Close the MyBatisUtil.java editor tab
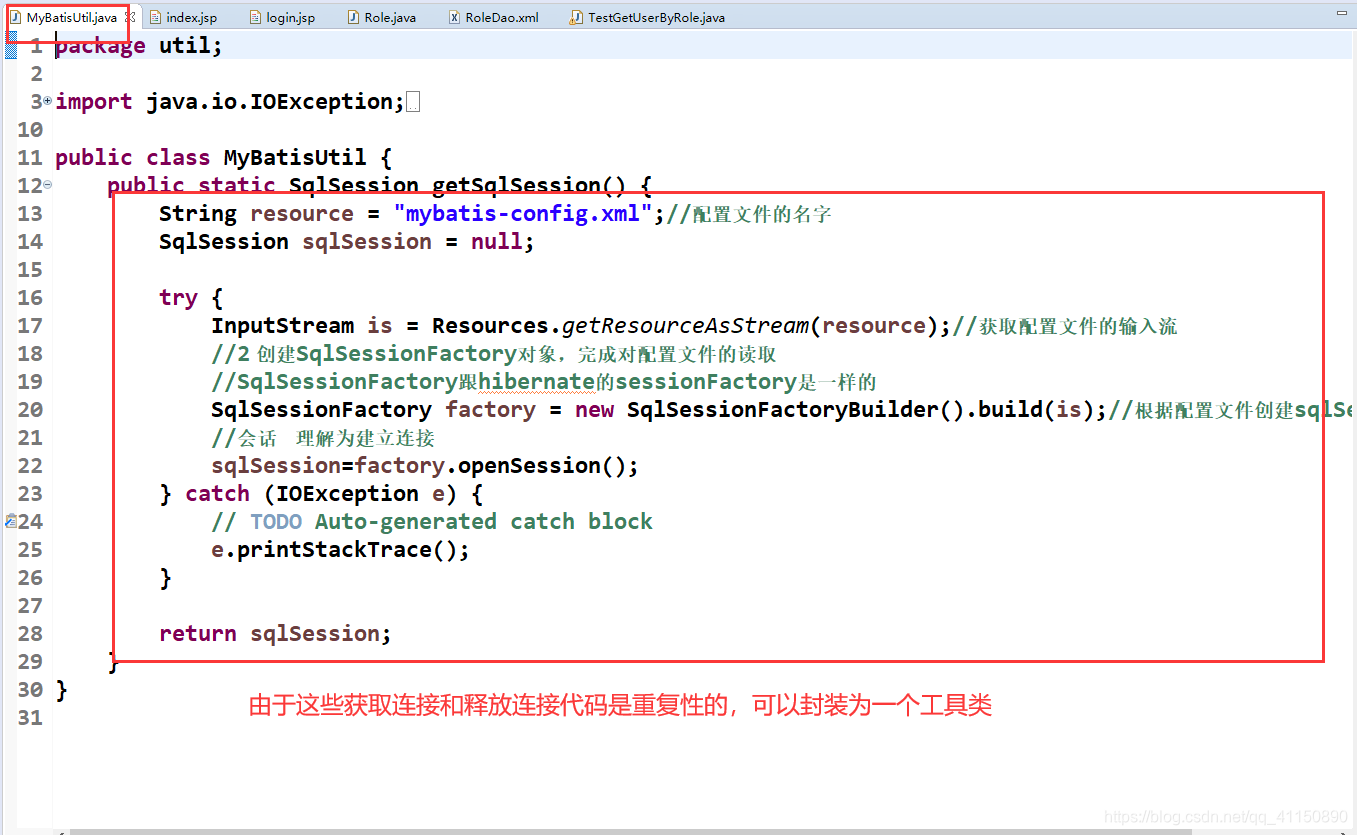The width and height of the screenshot is (1357, 835). point(130,17)
